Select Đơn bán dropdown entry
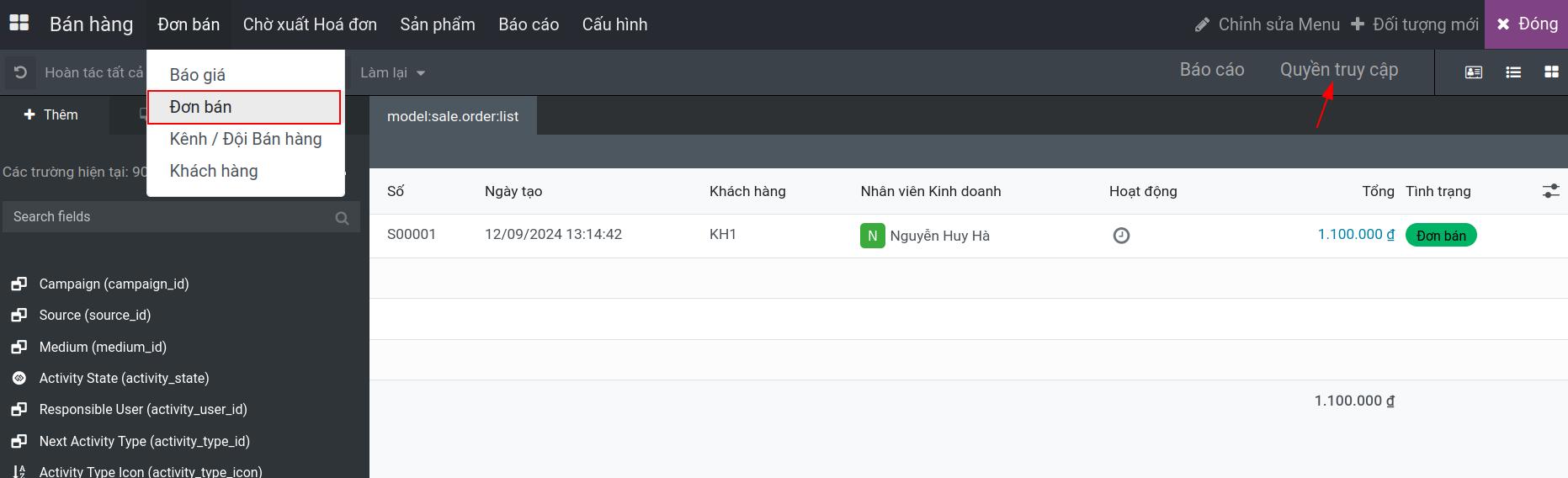This screenshot has width=1568, height=478. 244,107
